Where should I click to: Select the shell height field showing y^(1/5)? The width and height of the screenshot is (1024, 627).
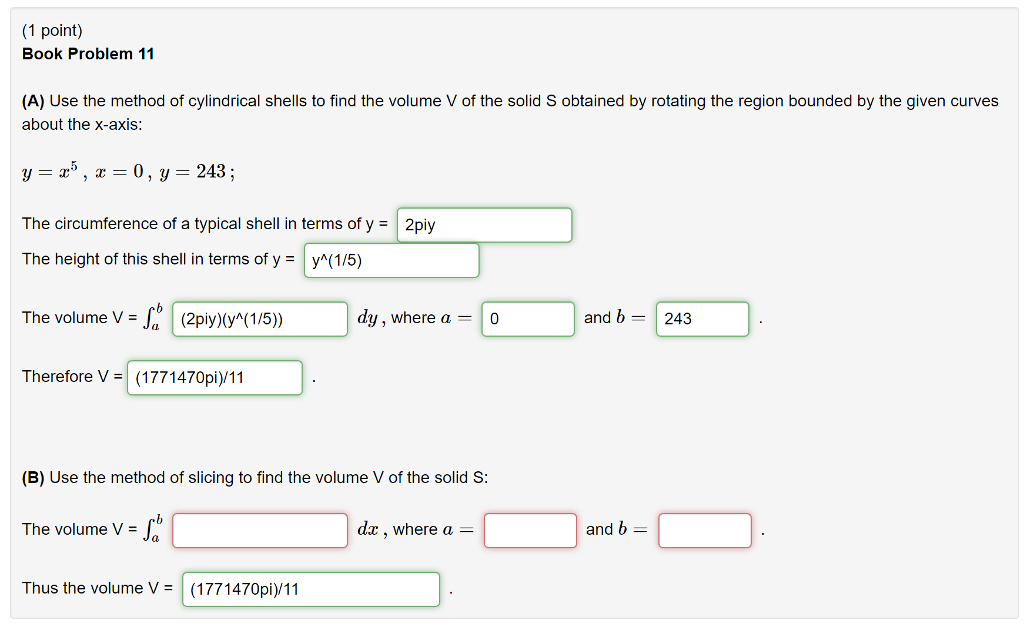(391, 260)
